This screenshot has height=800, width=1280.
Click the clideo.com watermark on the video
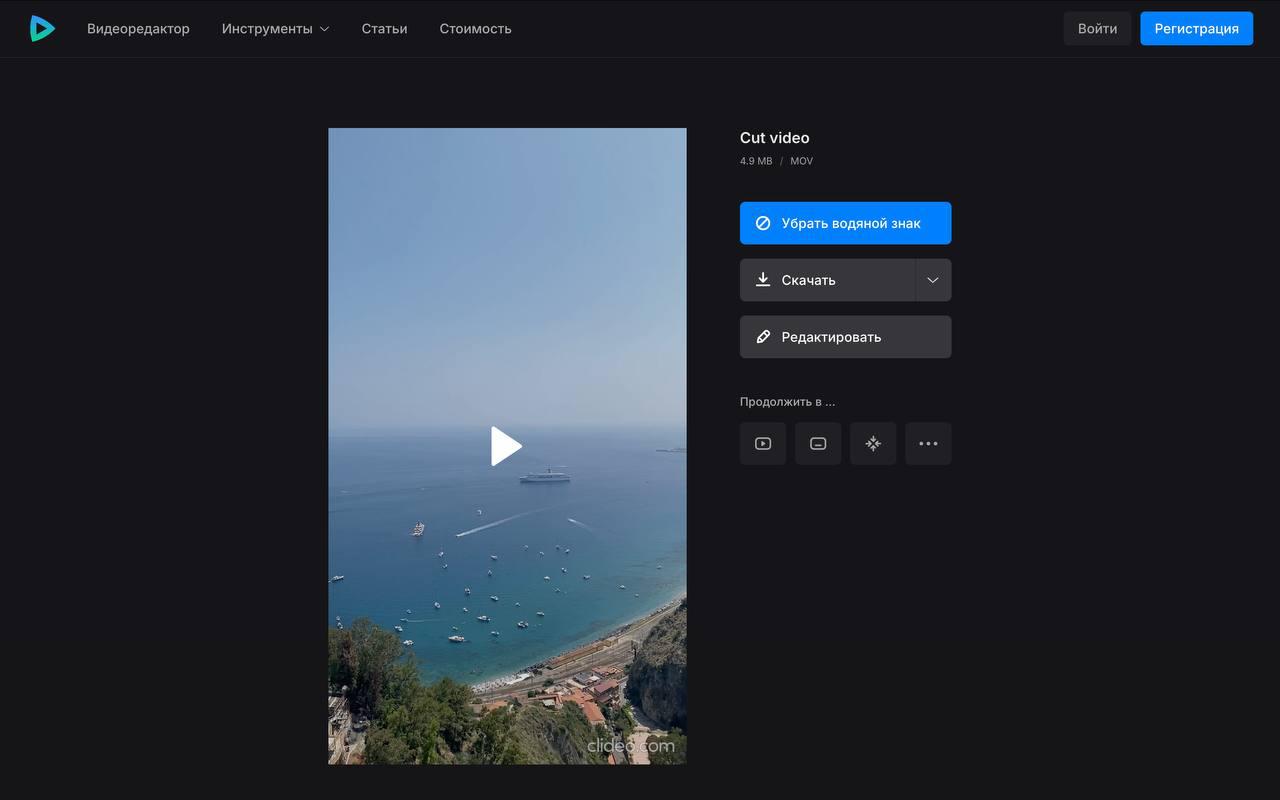(x=630, y=745)
